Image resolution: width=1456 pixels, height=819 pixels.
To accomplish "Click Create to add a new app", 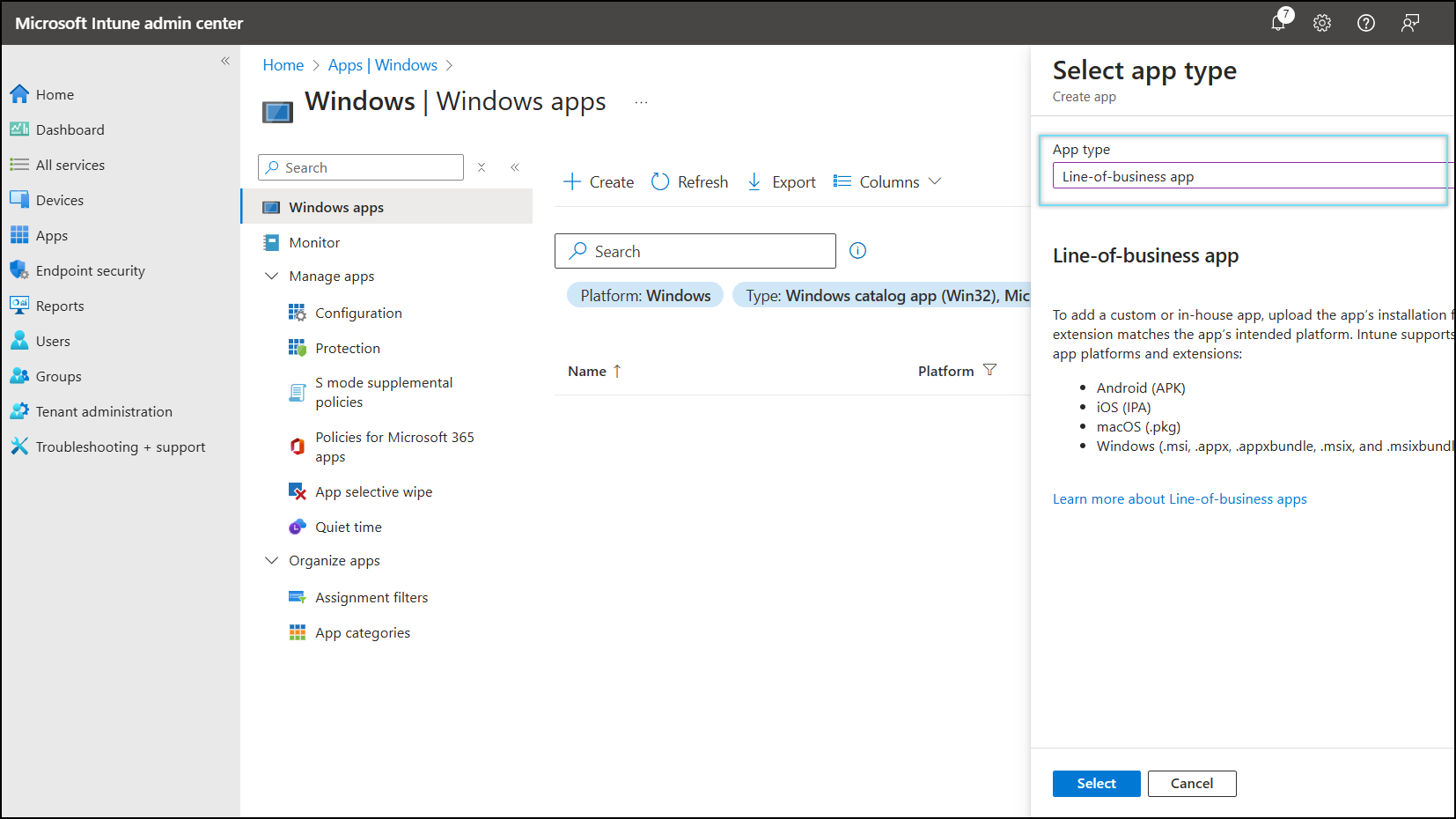I will [x=599, y=181].
